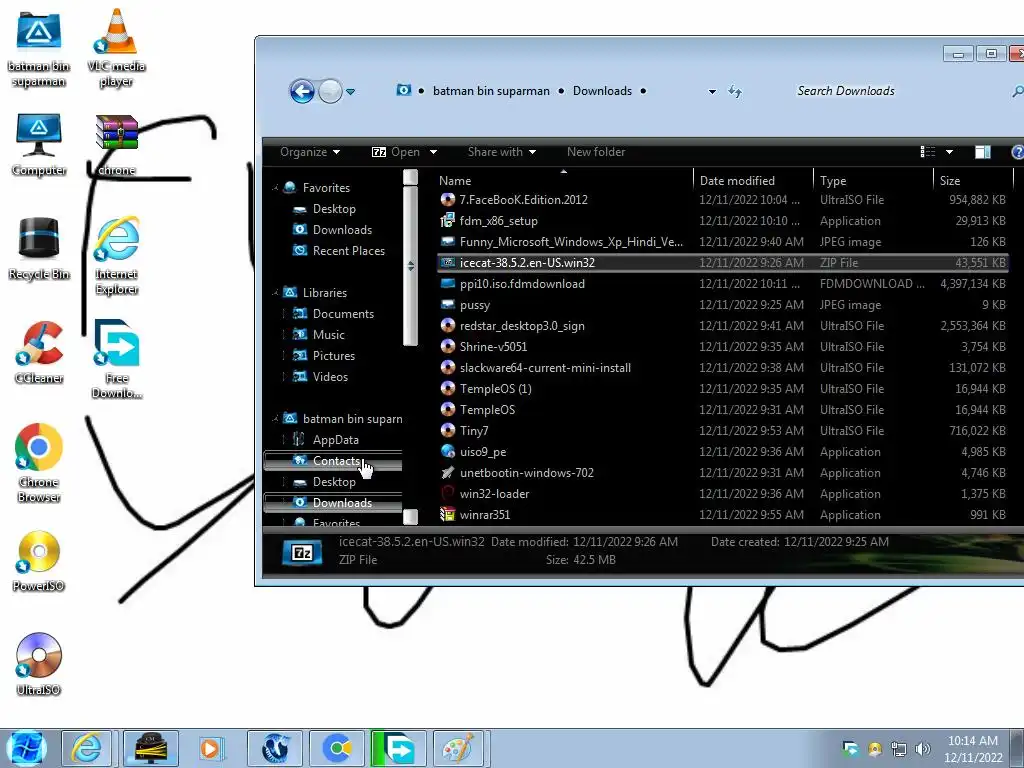Open the Share with menu

click(x=502, y=152)
